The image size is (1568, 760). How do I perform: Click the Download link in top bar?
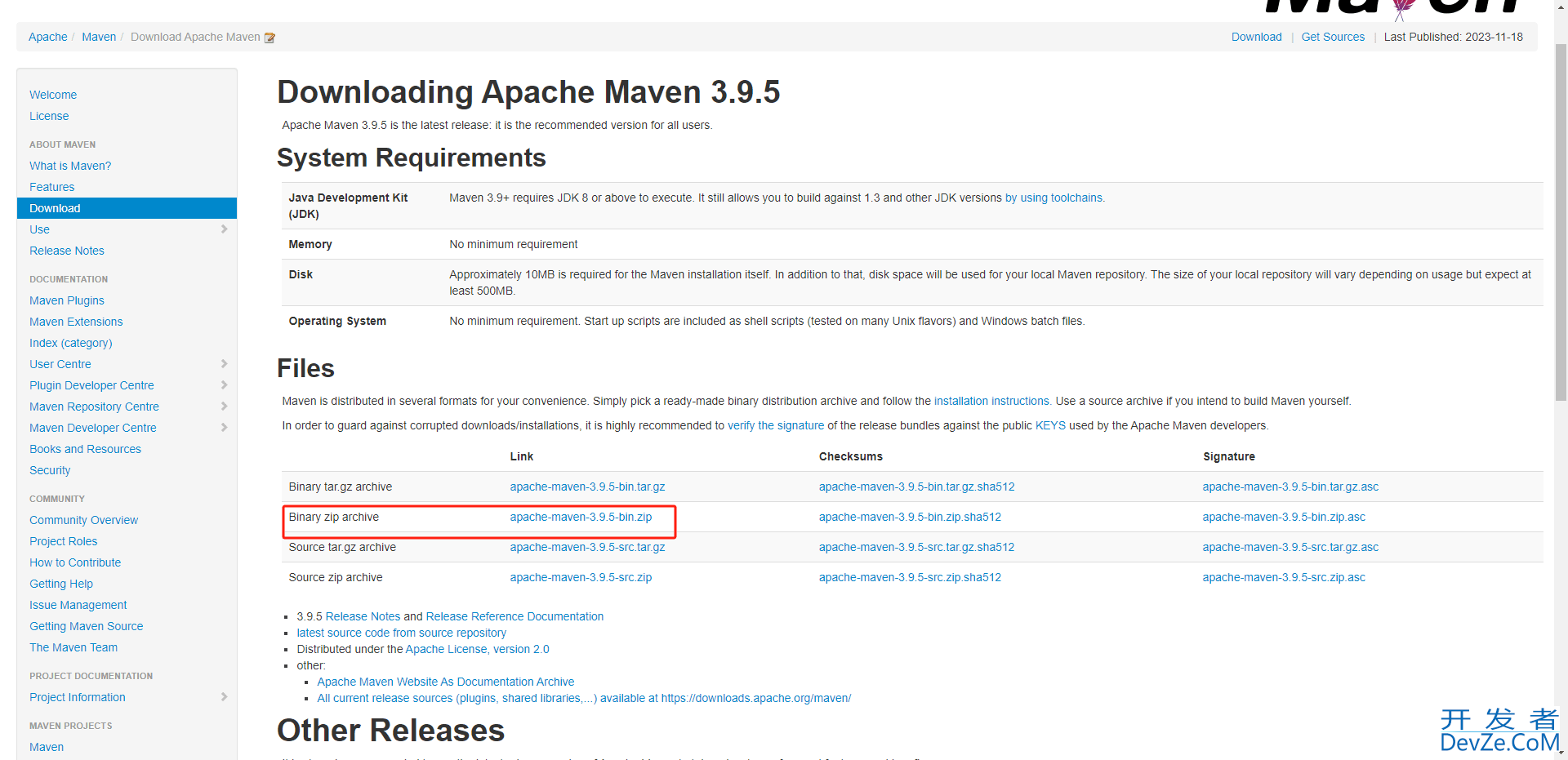click(x=1257, y=37)
